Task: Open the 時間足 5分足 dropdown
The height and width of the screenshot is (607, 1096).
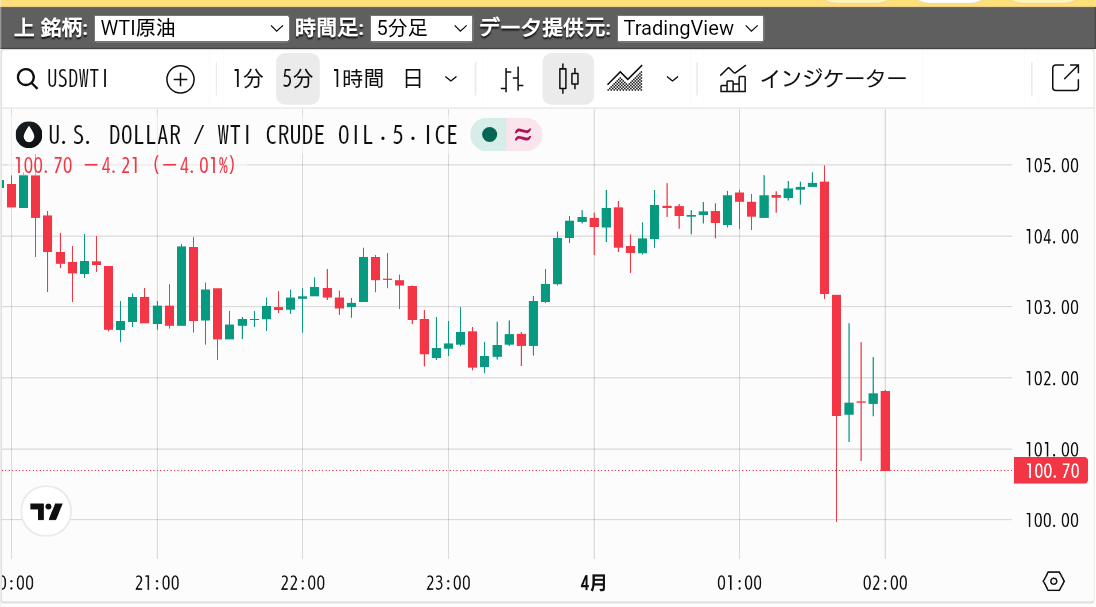Action: point(421,29)
